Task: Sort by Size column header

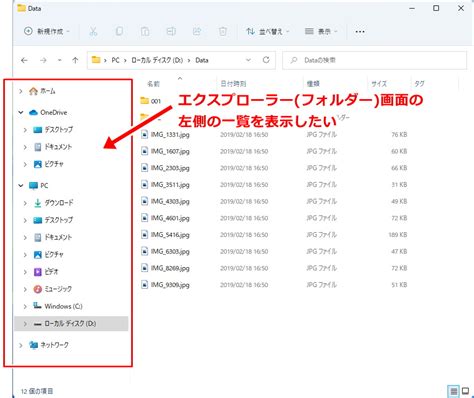Action: (379, 84)
